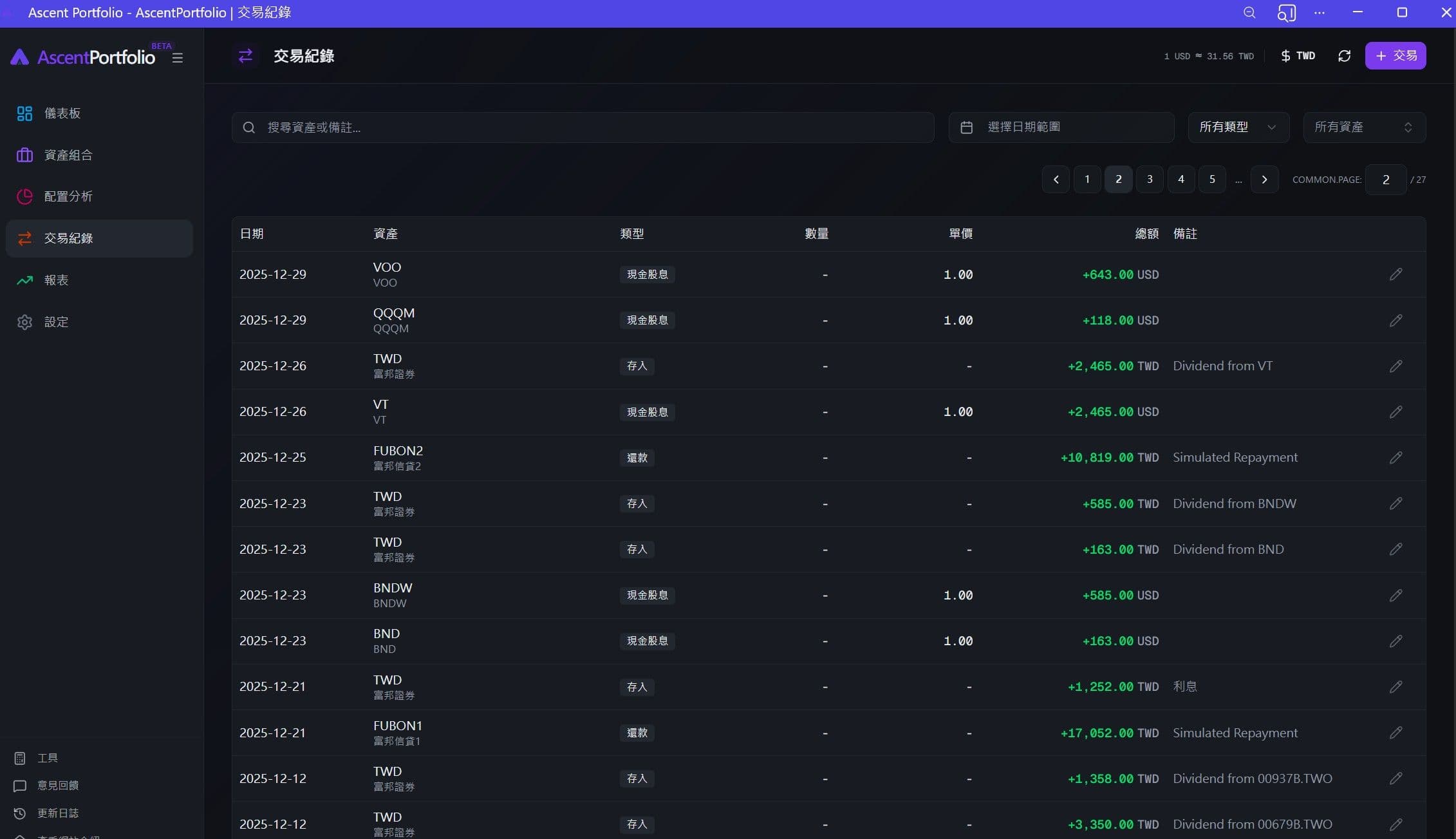Edit the Dividend from BND row
This screenshot has width=1456, height=839.
[x=1395, y=549]
